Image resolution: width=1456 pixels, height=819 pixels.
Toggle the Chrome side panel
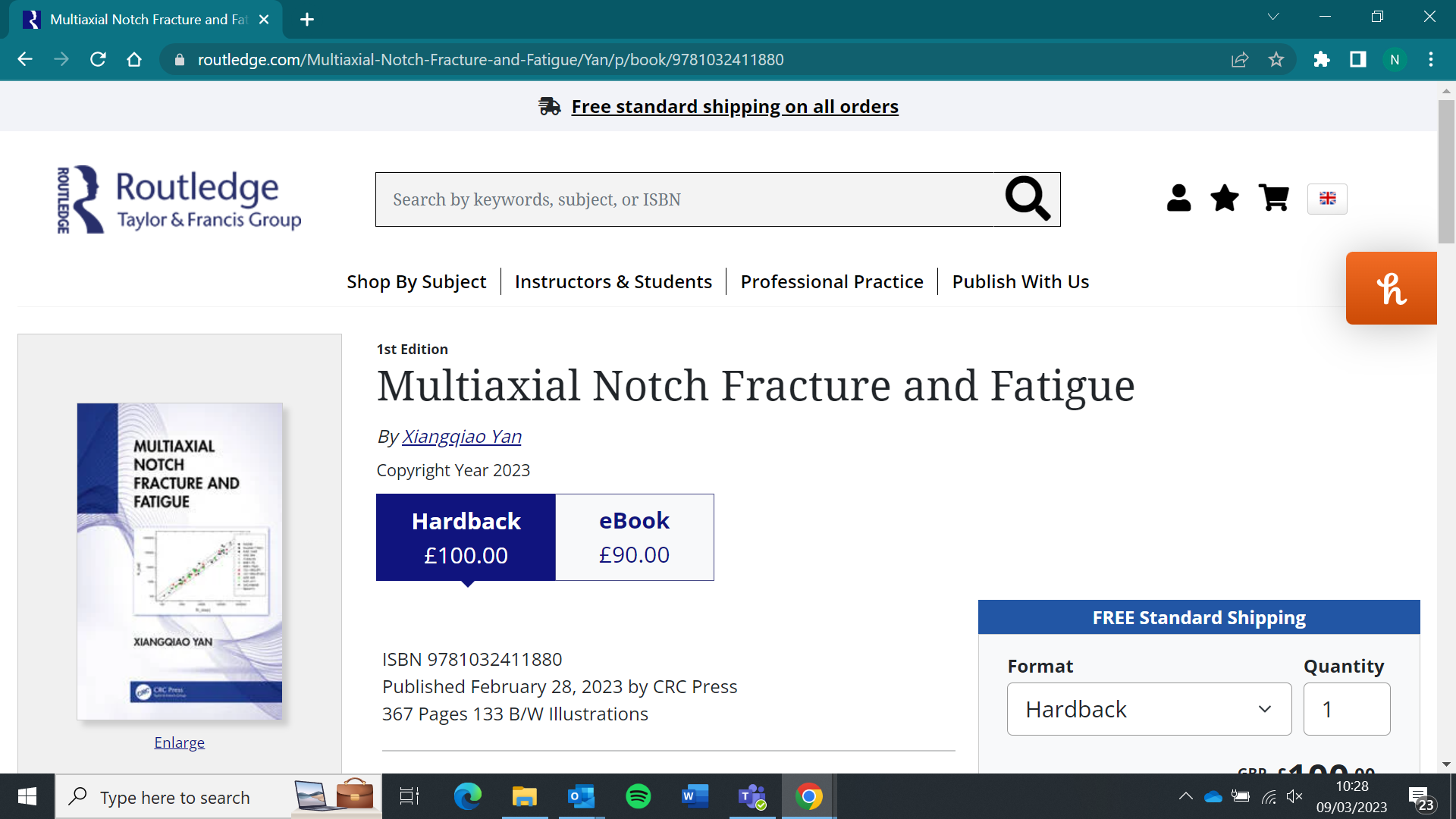[x=1357, y=59]
